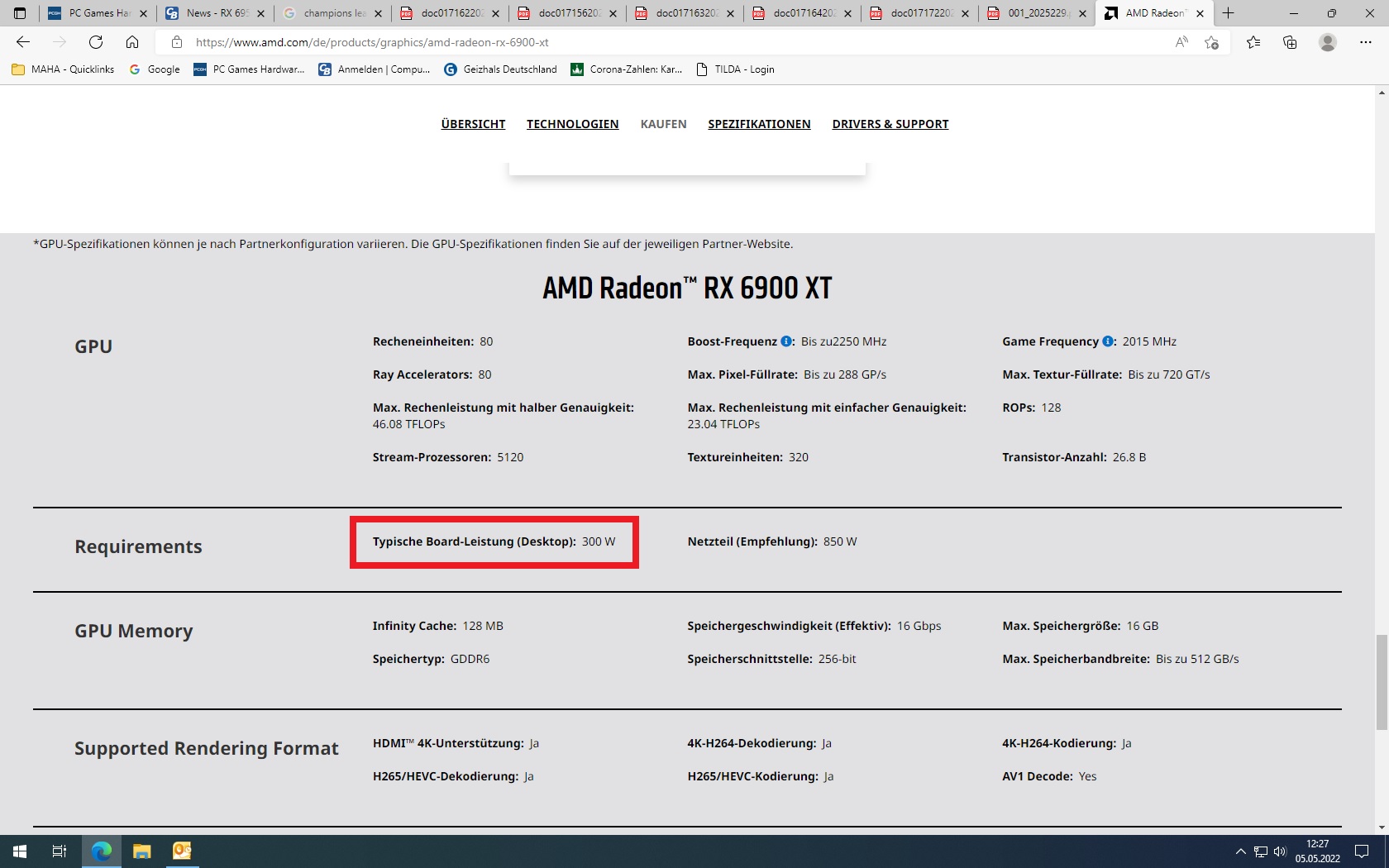Click 'Netzteil (Empfehlung): 850 W' text
The width and height of the screenshot is (1389, 868).
pos(772,541)
